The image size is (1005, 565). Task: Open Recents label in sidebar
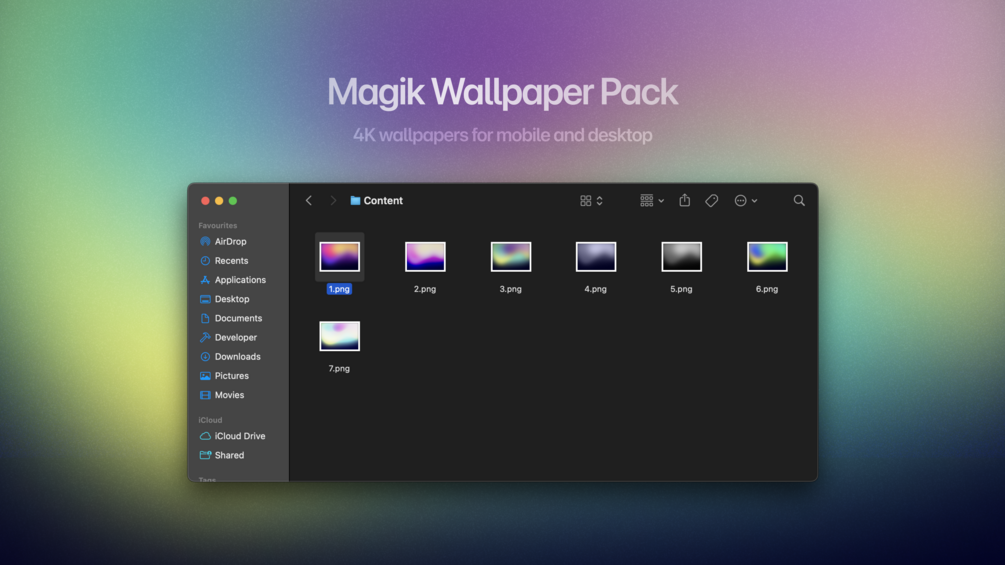[231, 261]
